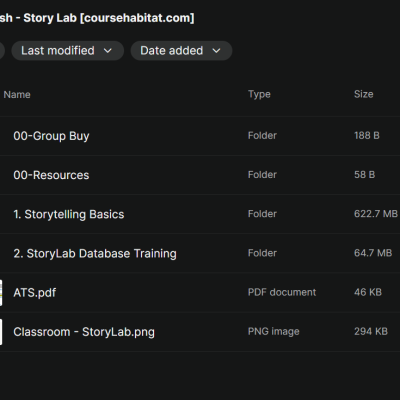Sort by the Size column header

364,94
